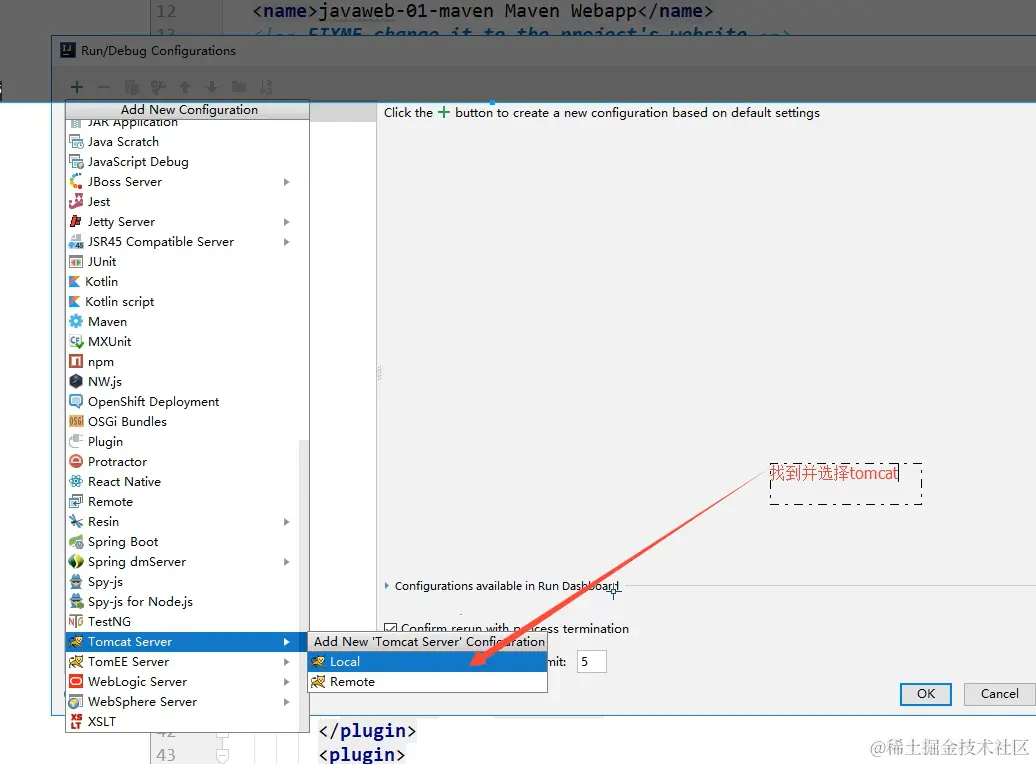The width and height of the screenshot is (1036, 764).
Task: Click the OSGi Bundles icon
Action: (76, 422)
